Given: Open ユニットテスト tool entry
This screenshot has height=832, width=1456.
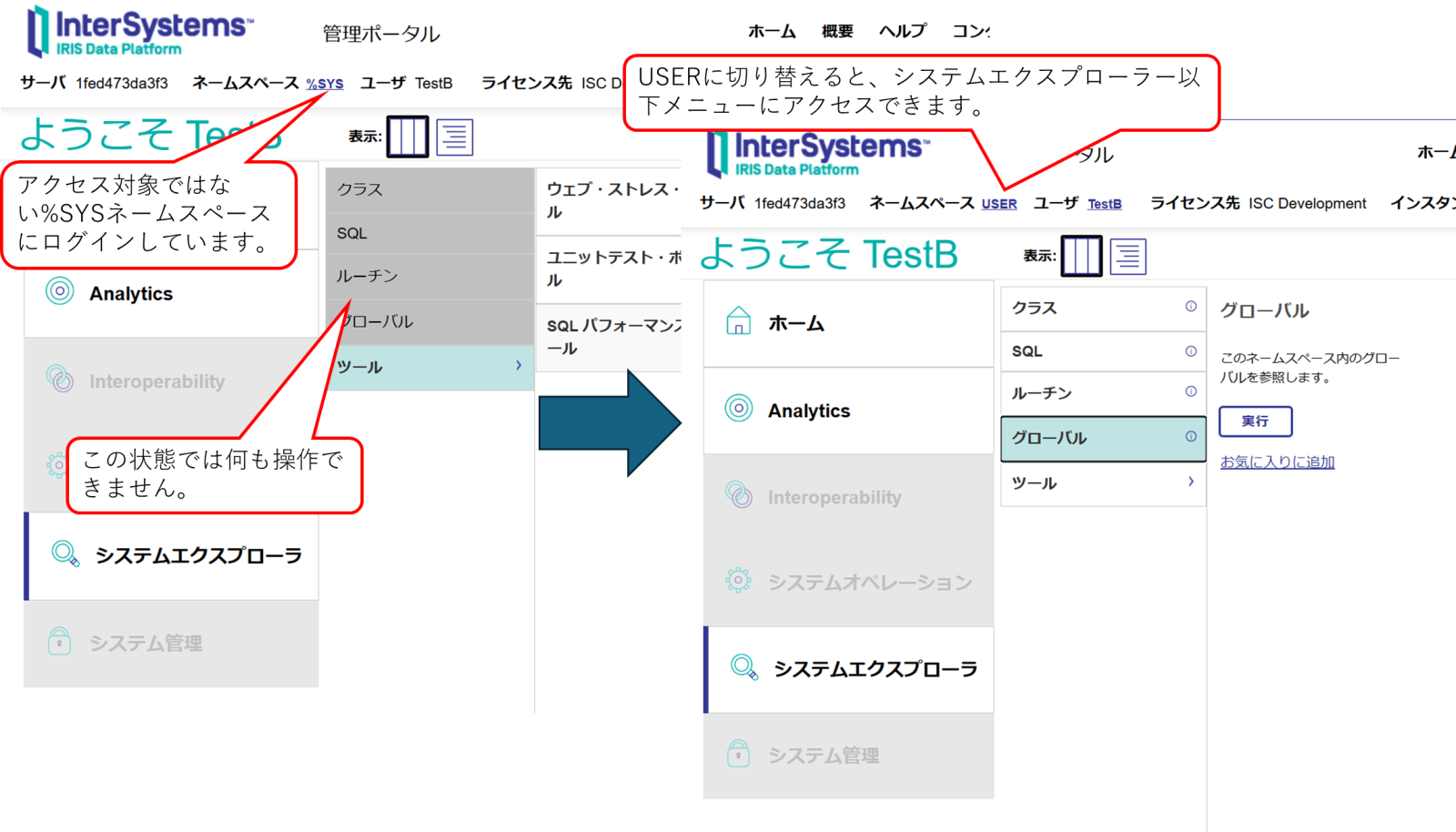Looking at the screenshot, I should tap(609, 269).
